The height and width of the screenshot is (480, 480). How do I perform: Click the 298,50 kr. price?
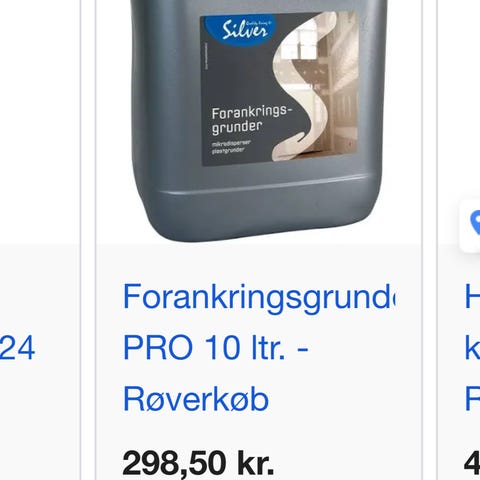[x=198, y=463]
